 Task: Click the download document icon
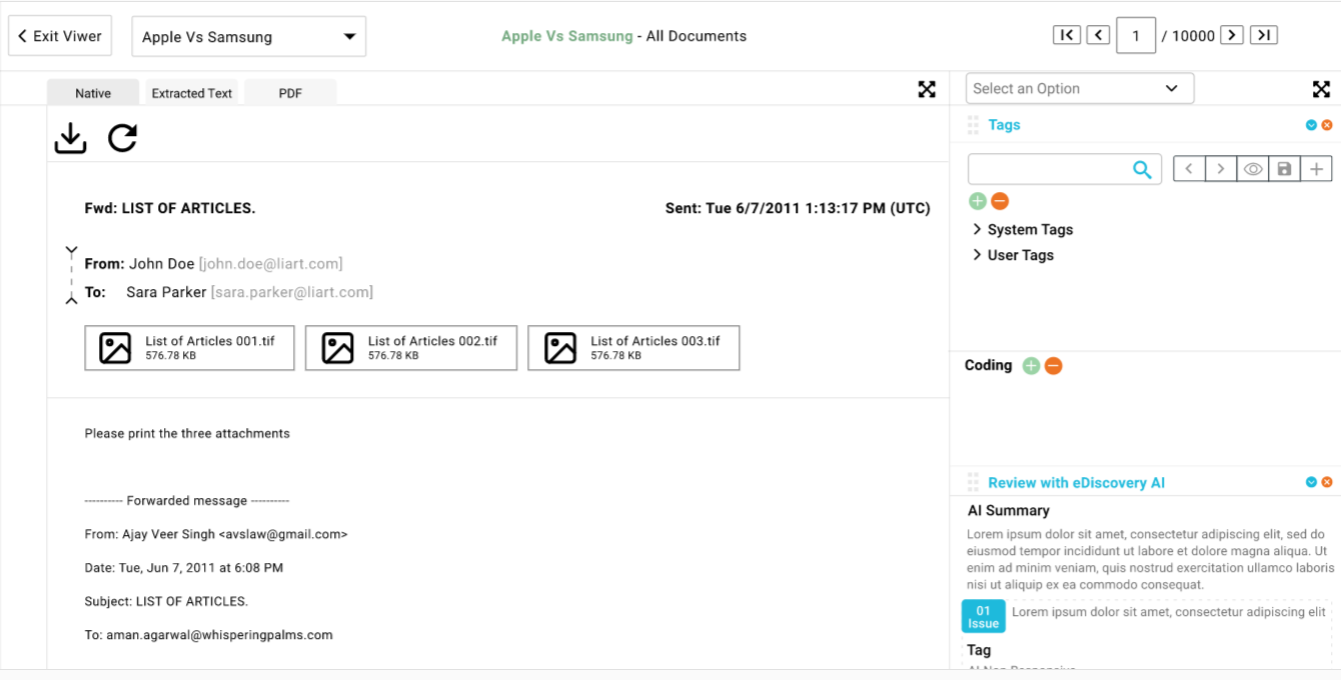tap(70, 138)
